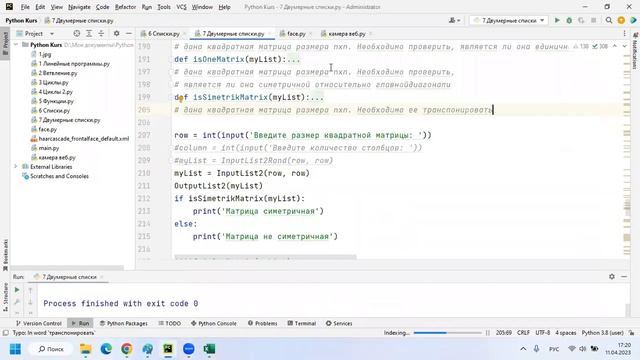Select main.py in project tree
This screenshot has width=640, height=360.
click(x=45, y=148)
